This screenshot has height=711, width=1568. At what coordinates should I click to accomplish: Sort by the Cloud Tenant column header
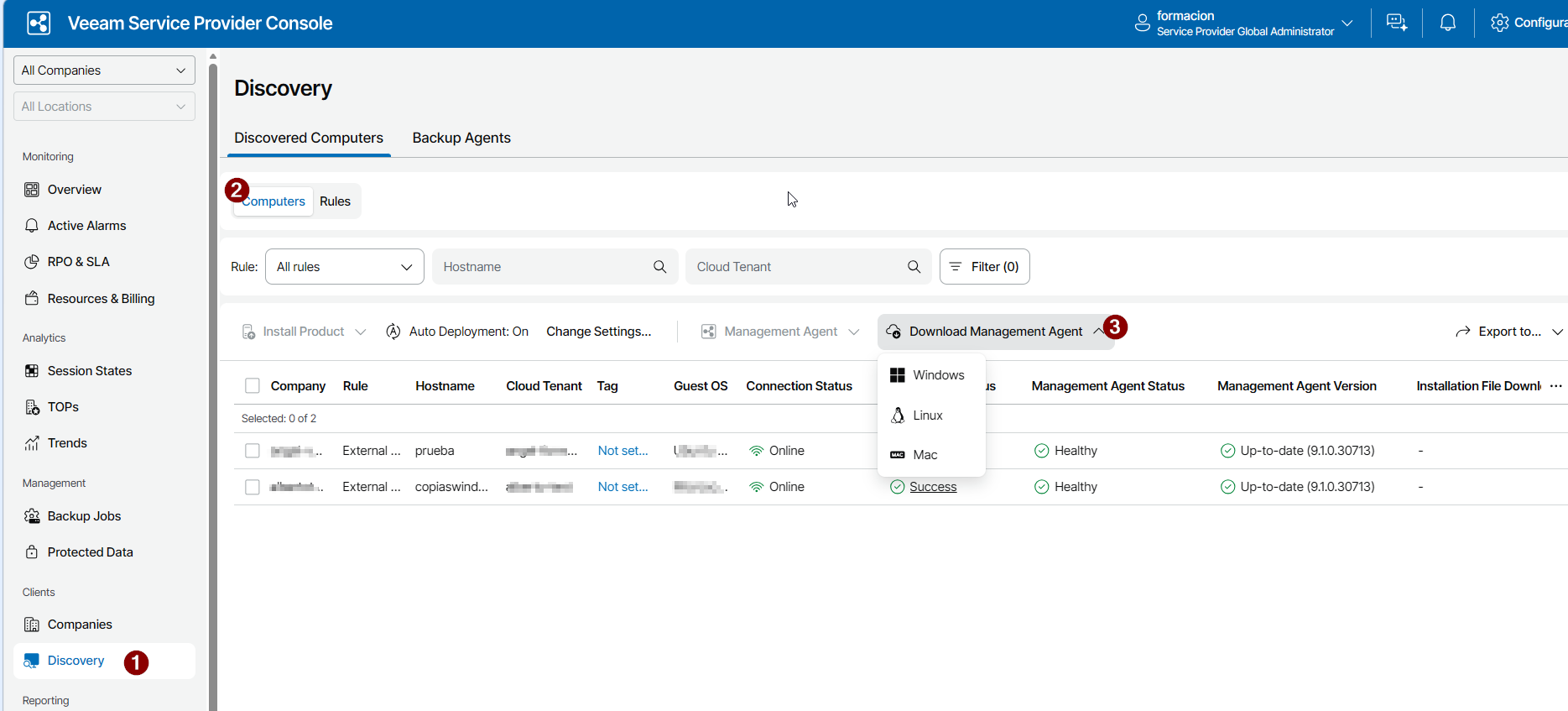tap(544, 386)
